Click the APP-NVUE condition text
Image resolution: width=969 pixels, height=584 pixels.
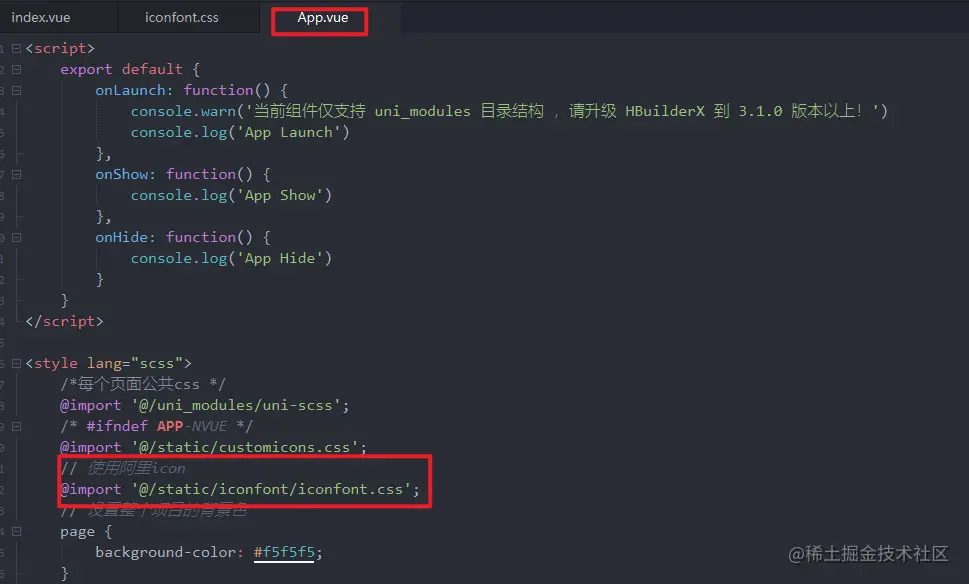point(192,426)
